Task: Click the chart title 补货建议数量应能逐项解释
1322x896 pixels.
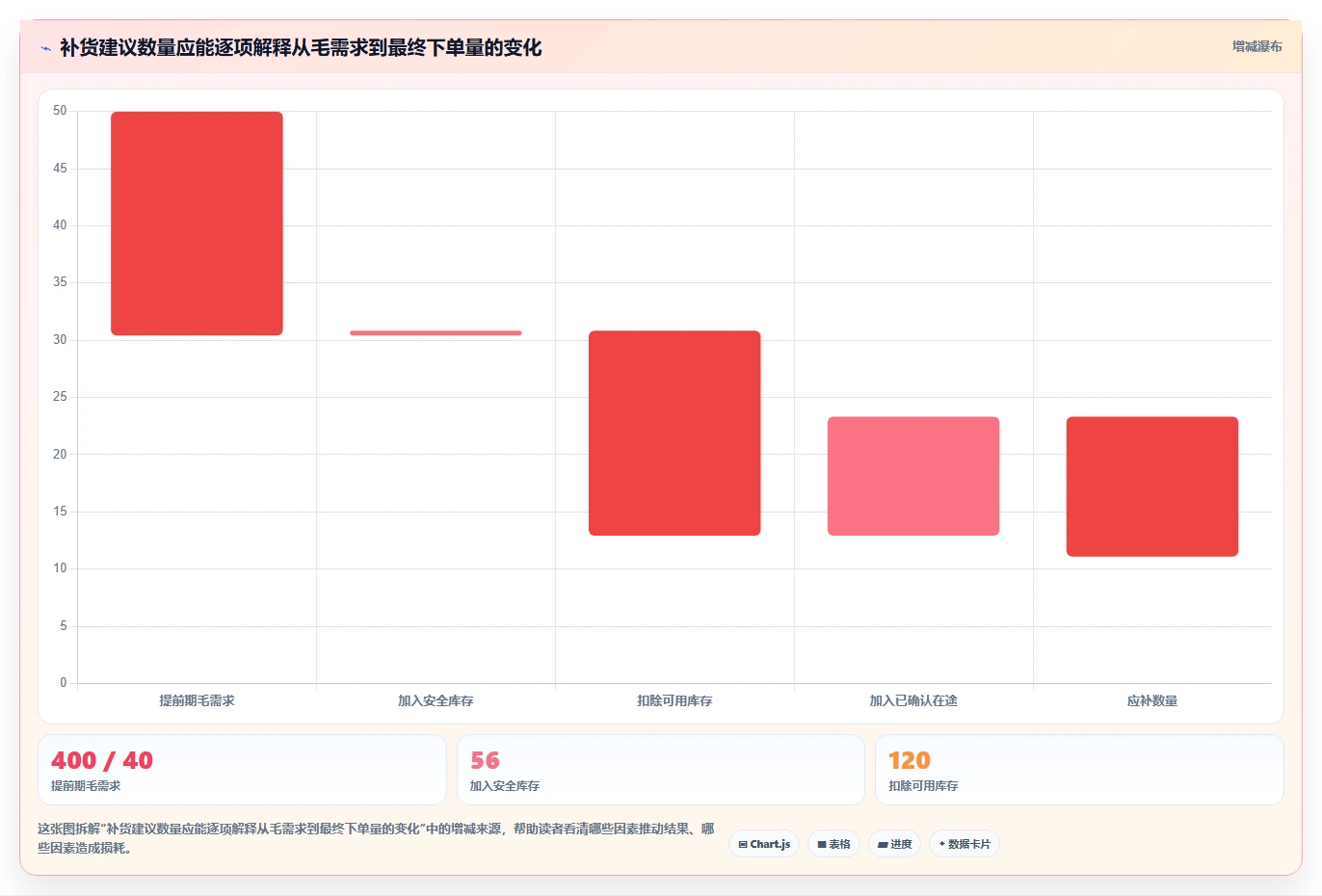Action: [301, 47]
